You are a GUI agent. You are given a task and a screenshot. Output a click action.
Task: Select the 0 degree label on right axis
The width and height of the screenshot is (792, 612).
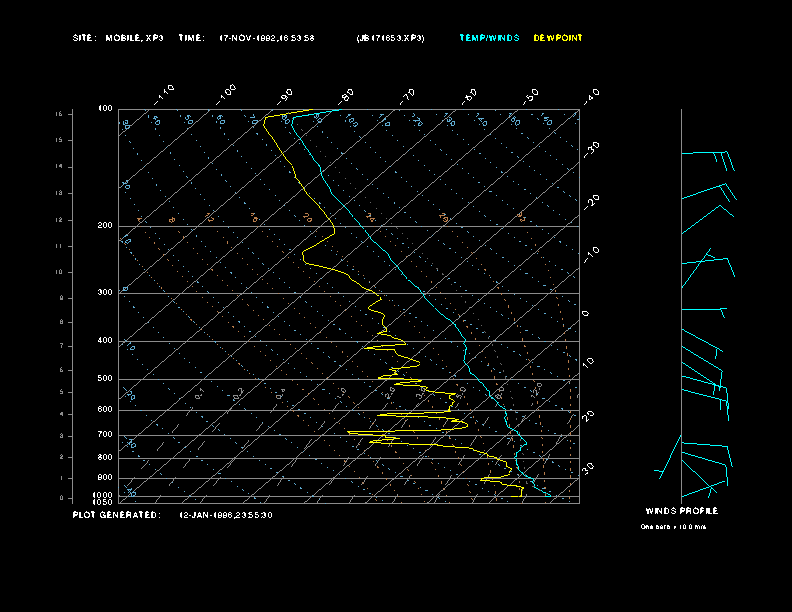pyautogui.click(x=586, y=313)
